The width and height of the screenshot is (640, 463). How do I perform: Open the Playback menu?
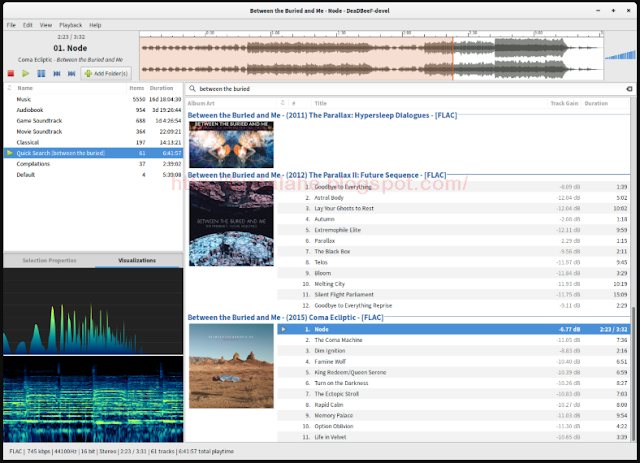pyautogui.click(x=71, y=25)
